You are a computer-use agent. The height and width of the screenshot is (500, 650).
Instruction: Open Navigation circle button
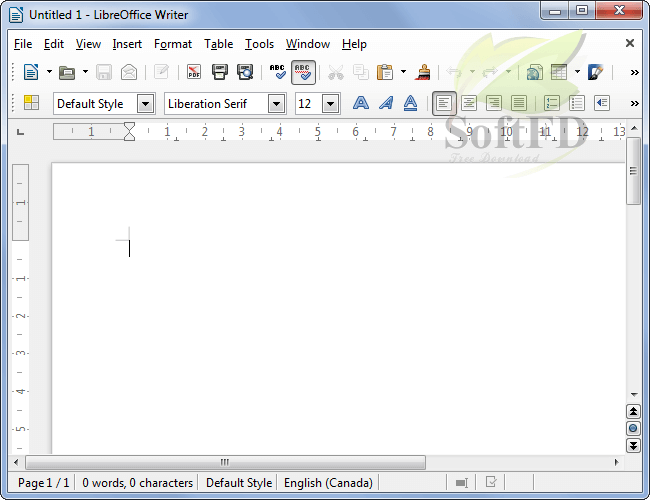633,428
